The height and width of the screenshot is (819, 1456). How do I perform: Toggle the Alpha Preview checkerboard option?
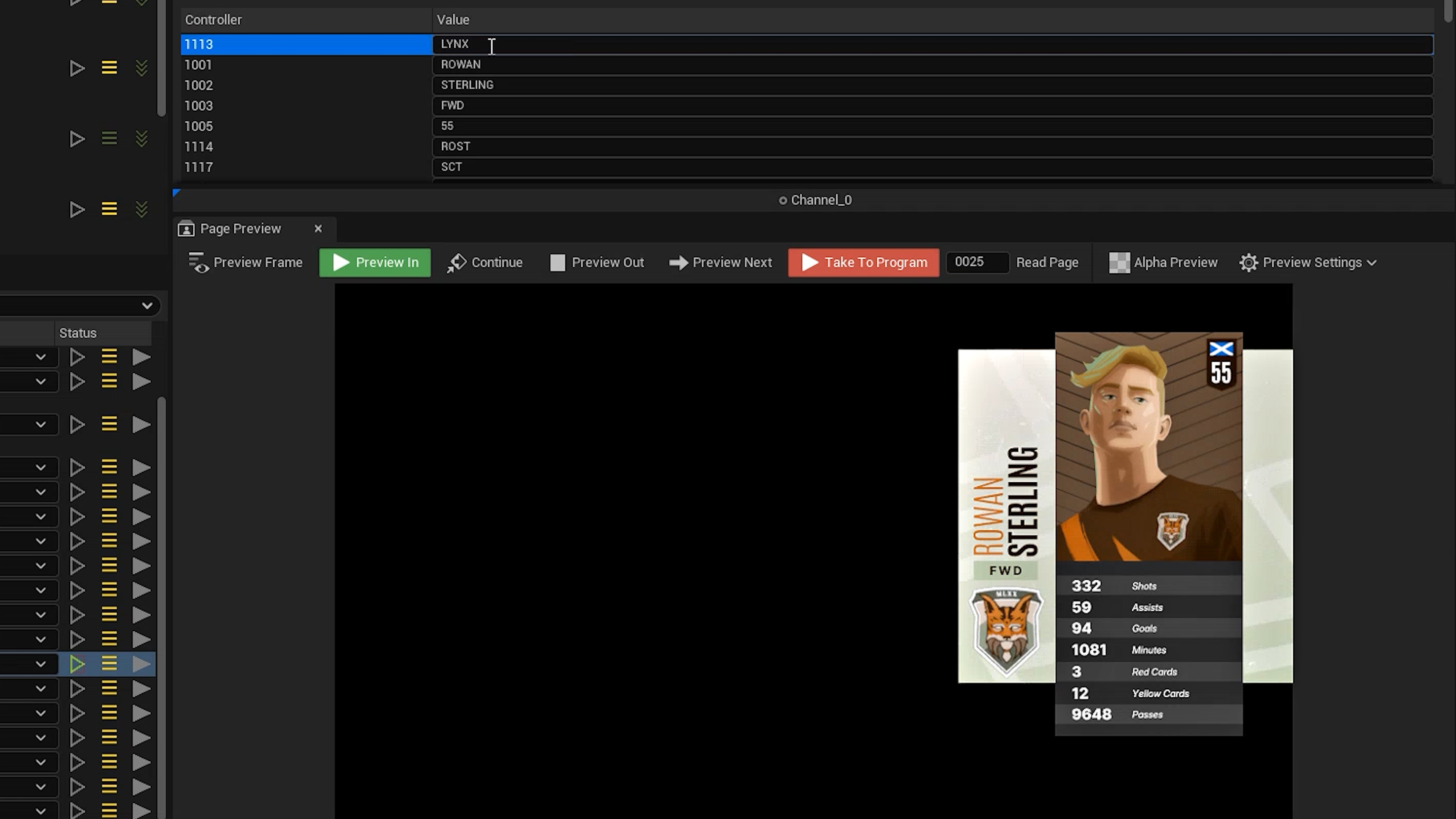(1119, 262)
